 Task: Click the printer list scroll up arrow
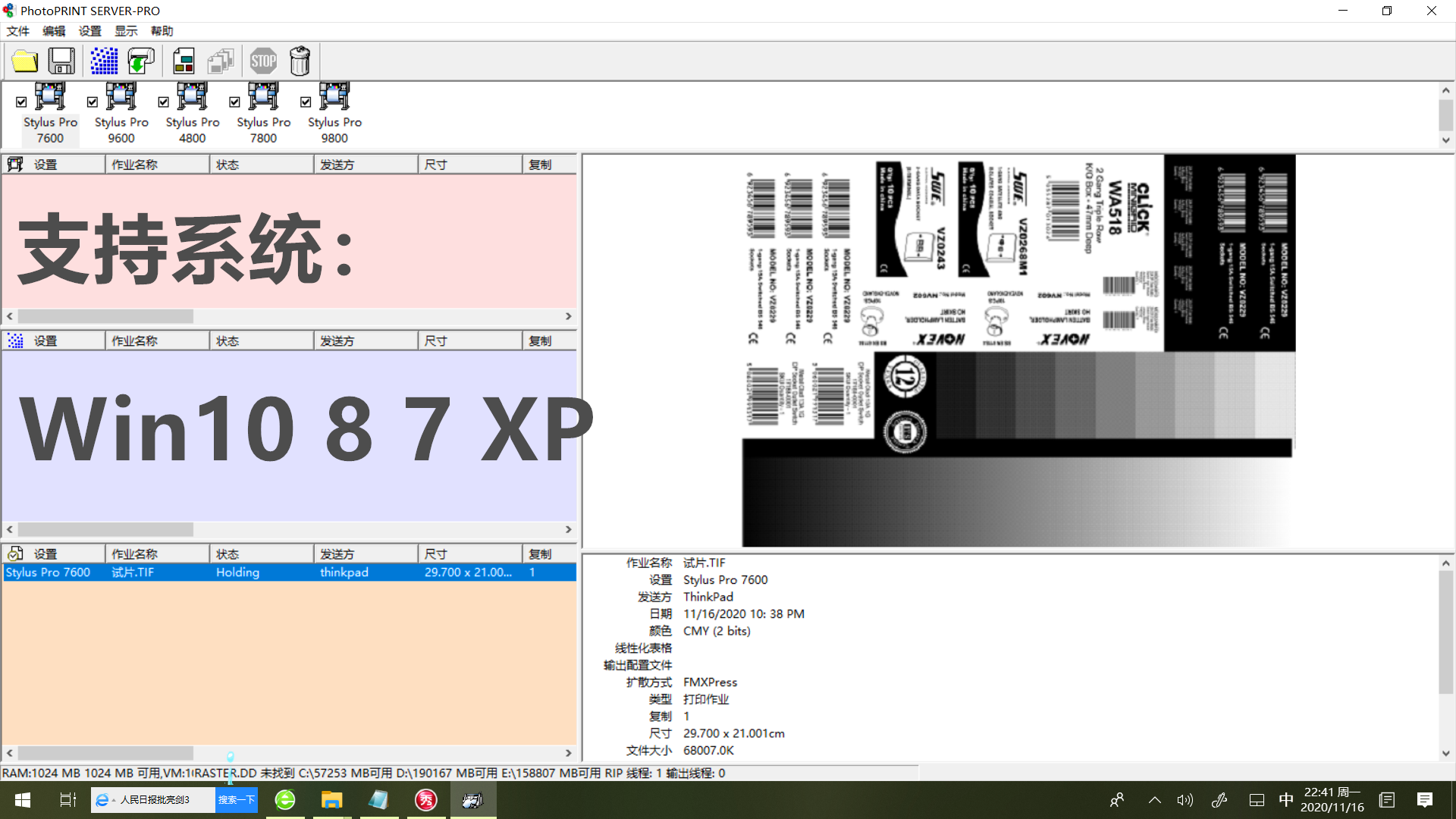click(1445, 90)
